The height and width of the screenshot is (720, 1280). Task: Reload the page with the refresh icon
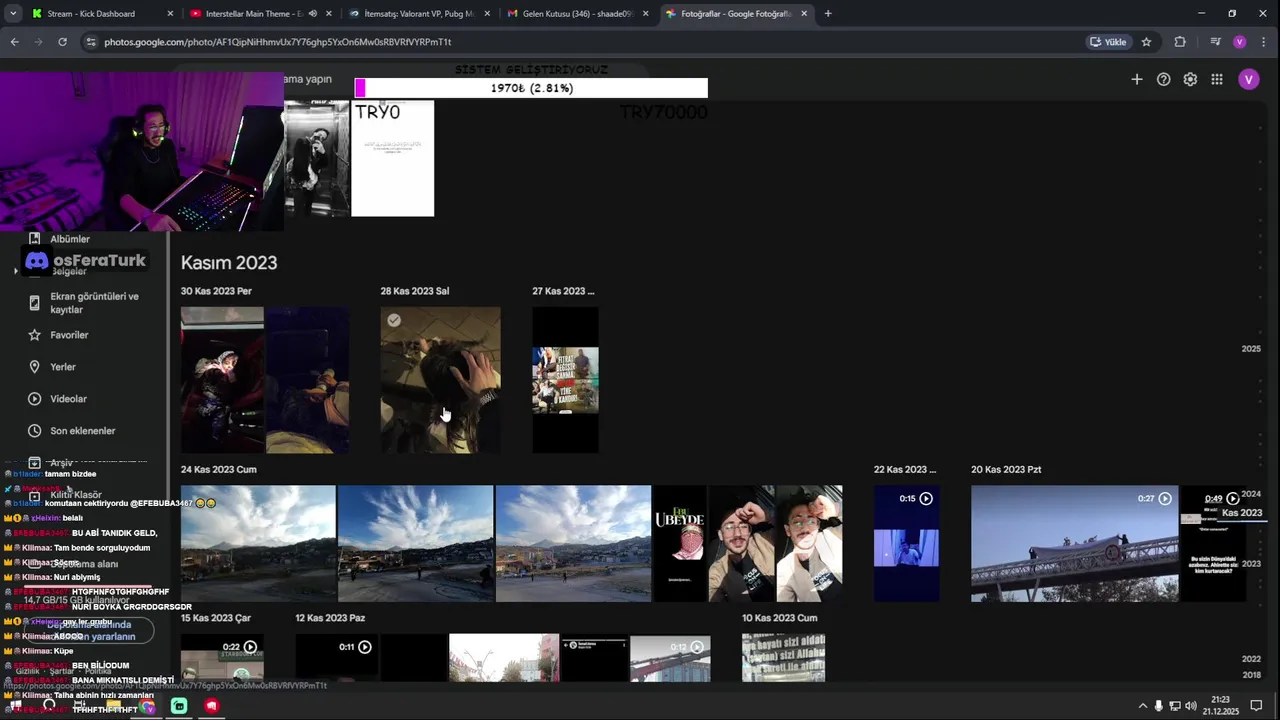[62, 42]
